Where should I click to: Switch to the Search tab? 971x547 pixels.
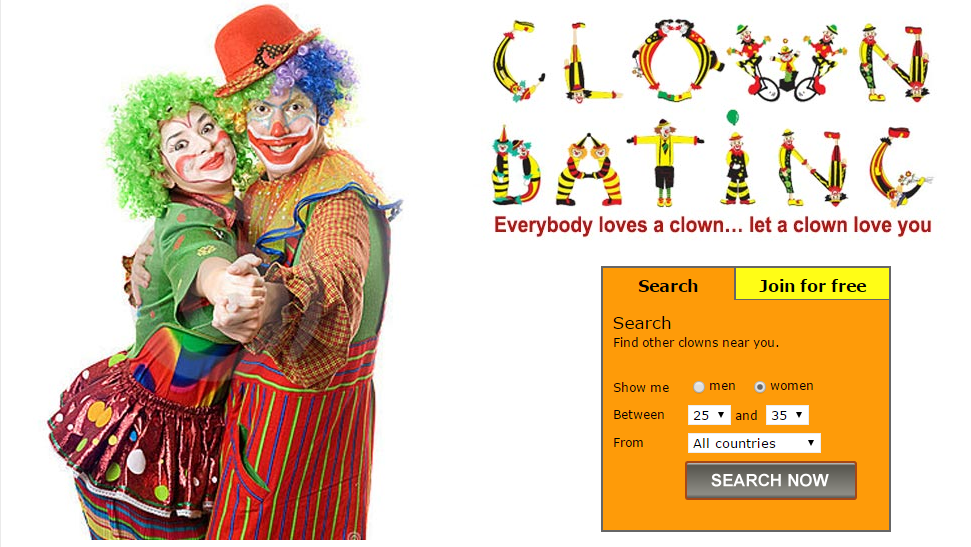coord(668,286)
